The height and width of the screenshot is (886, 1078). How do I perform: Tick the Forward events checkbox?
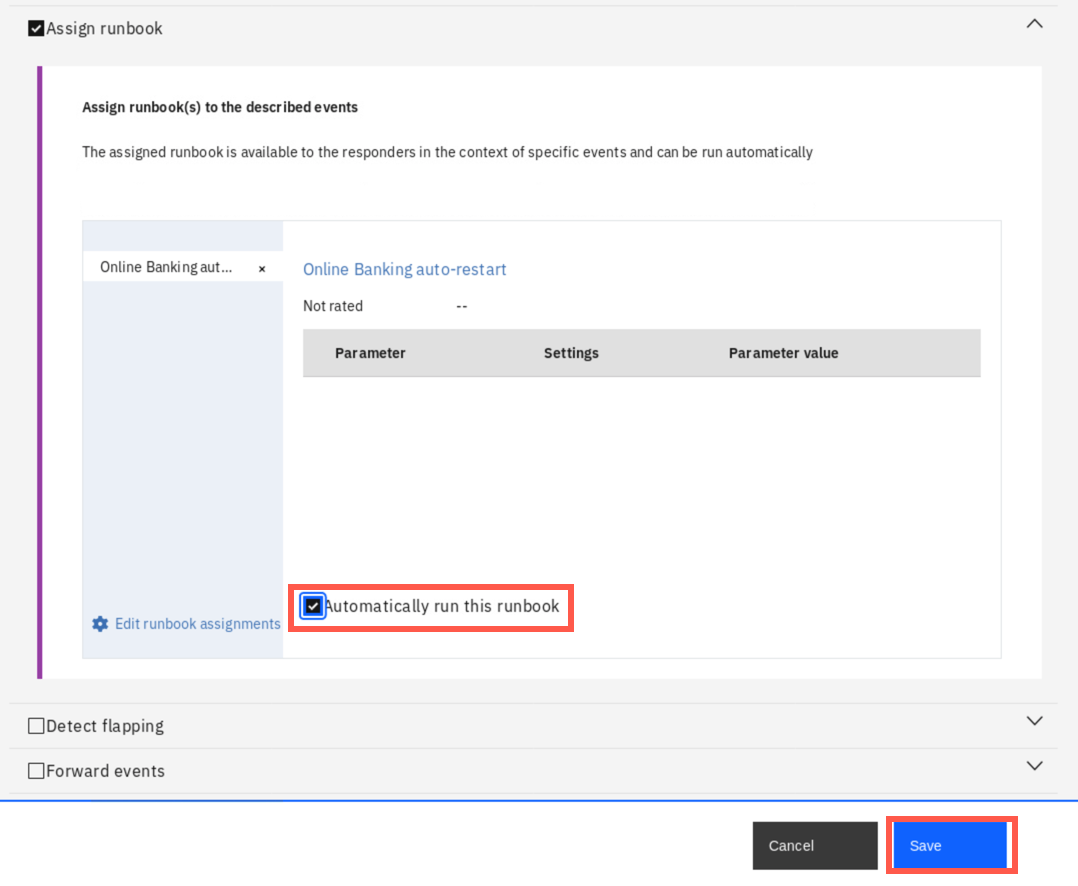click(x=36, y=771)
